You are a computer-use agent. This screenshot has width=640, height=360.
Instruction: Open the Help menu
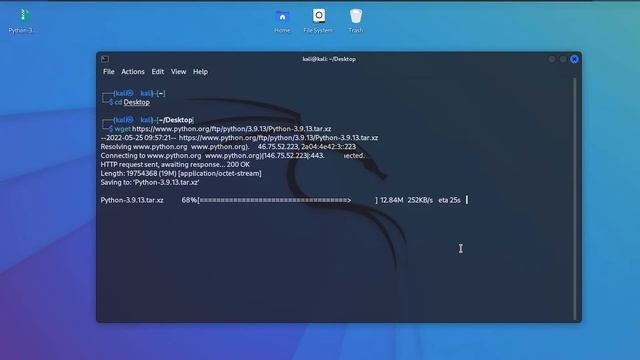(200, 72)
